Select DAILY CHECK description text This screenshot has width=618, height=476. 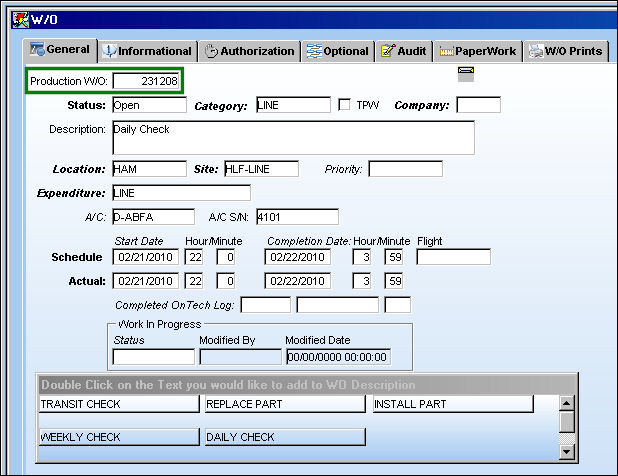(x=285, y=437)
